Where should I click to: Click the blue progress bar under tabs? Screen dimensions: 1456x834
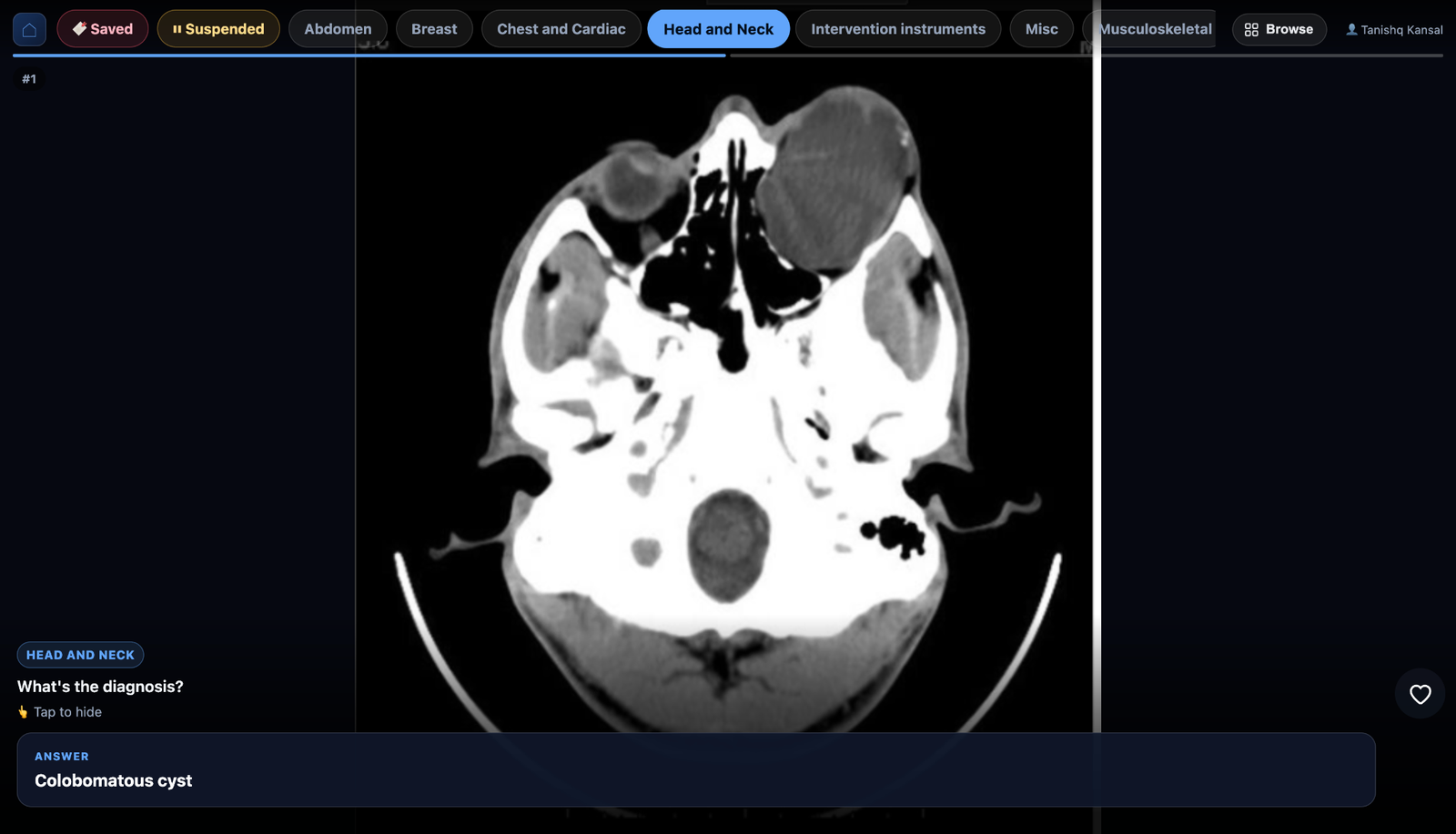[369, 55]
